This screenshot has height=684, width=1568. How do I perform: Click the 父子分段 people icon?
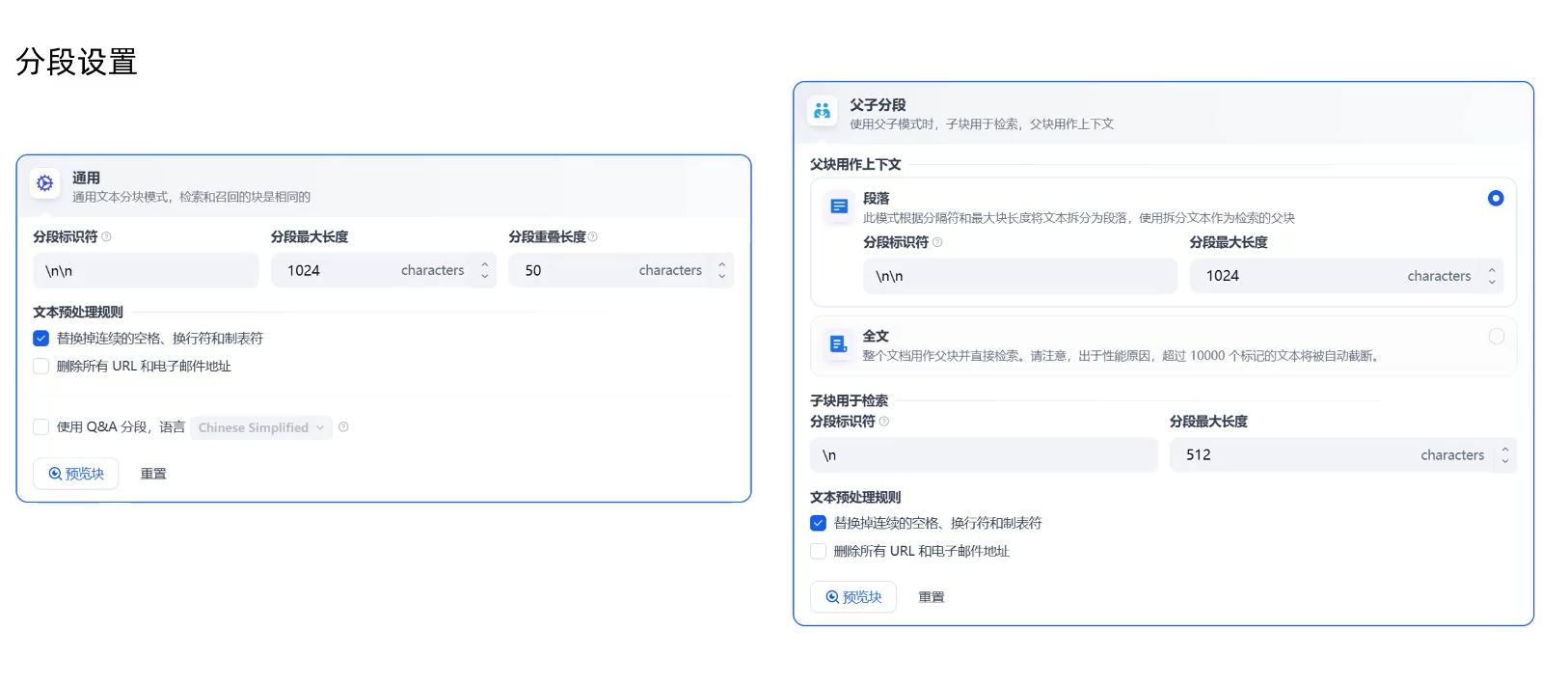point(822,111)
